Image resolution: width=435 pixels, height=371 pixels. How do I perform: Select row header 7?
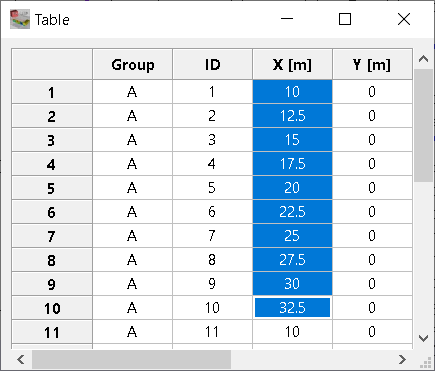pyautogui.click(x=52, y=236)
